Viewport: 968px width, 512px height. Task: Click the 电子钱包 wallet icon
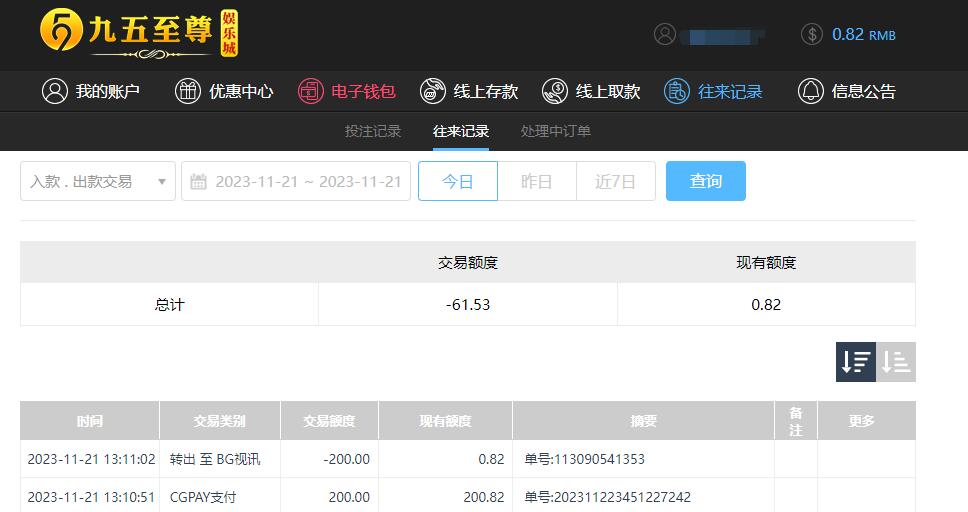click(x=311, y=91)
